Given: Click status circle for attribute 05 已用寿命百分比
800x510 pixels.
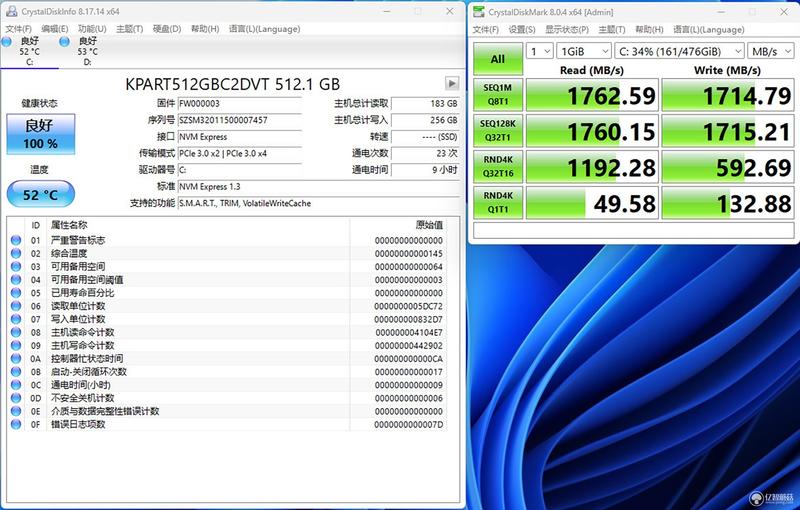Looking at the screenshot, I should [16, 293].
